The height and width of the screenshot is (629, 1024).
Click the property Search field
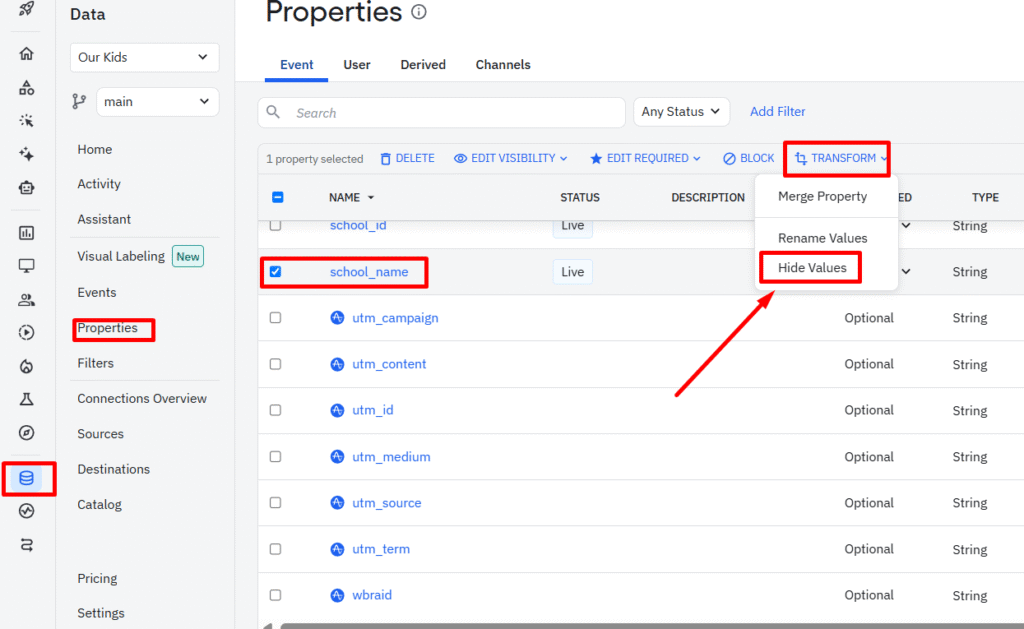[x=450, y=113]
